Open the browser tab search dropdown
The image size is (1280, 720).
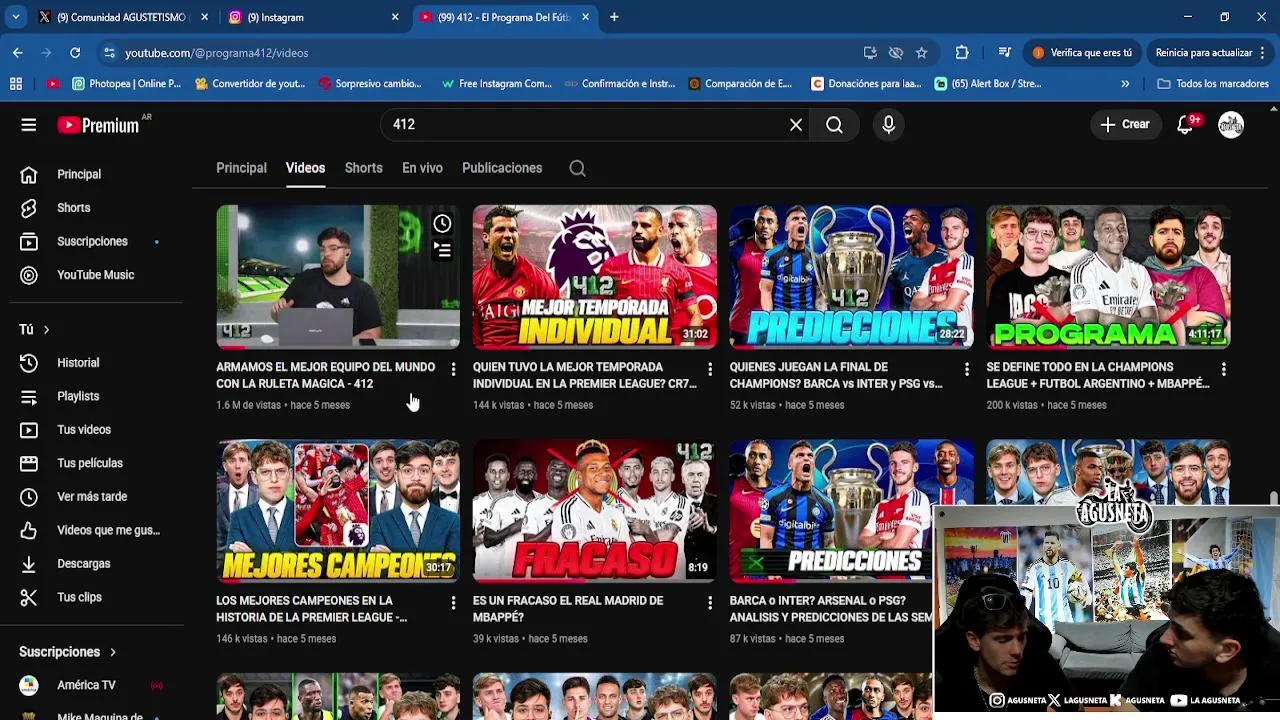coord(15,17)
